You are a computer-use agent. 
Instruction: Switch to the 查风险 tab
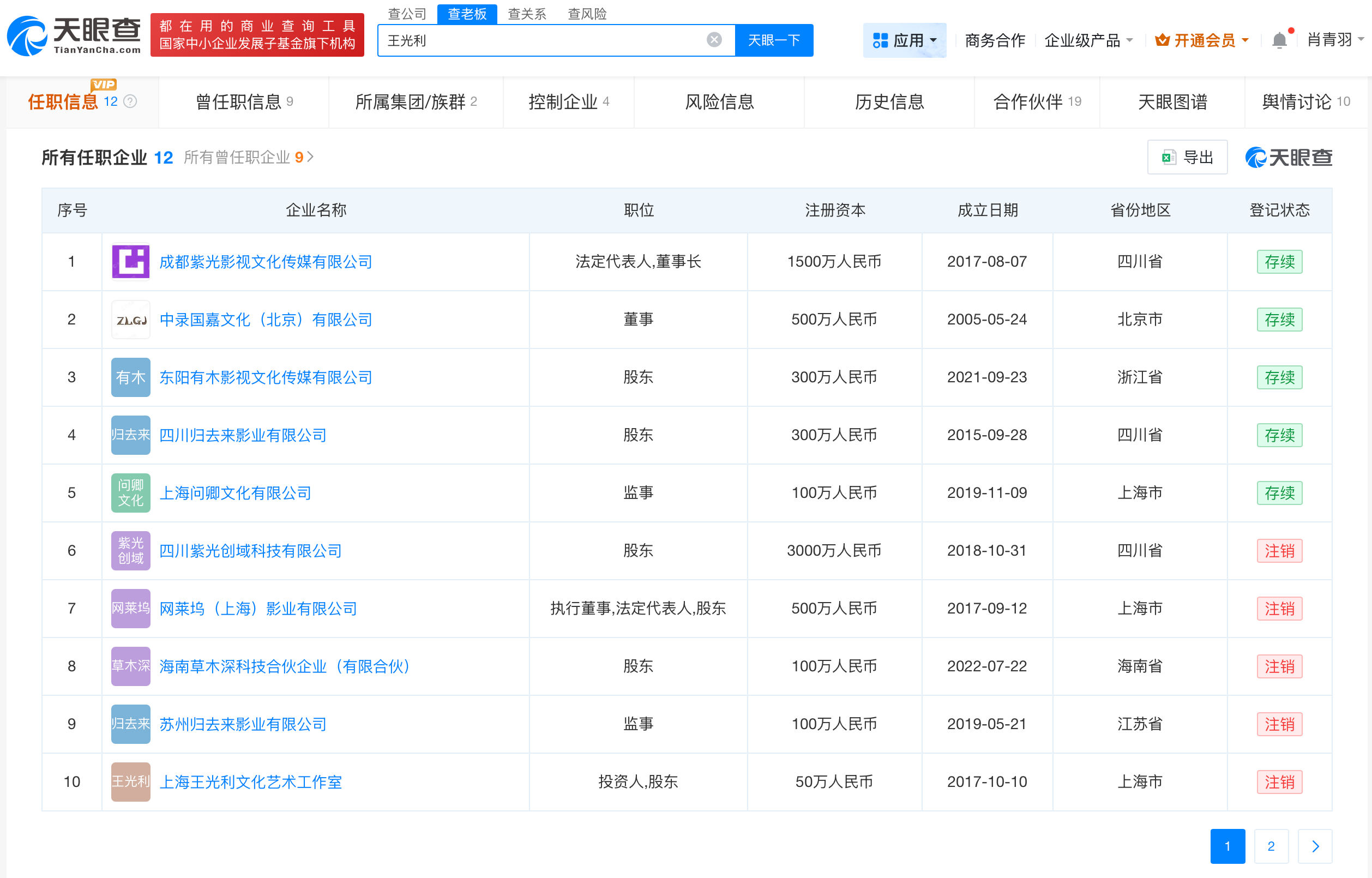click(x=587, y=14)
